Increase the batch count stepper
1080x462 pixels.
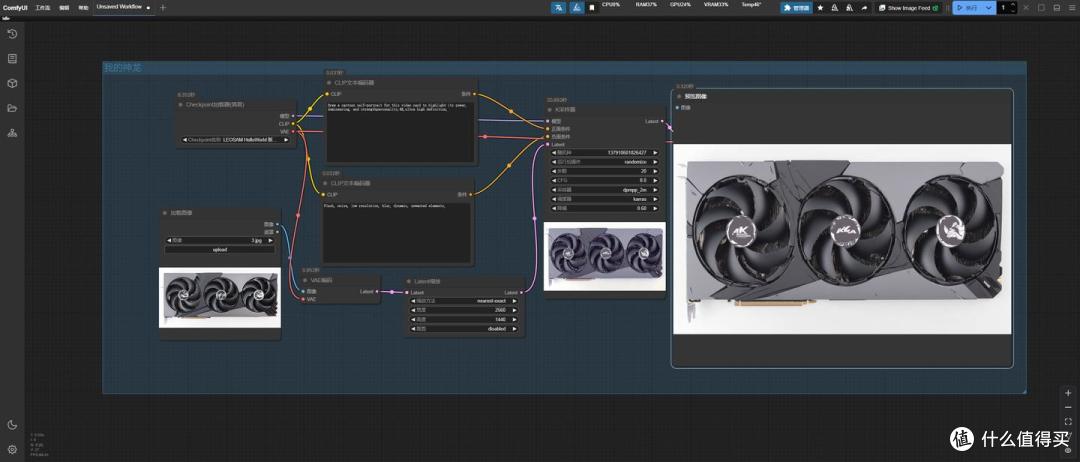click(1013, 5)
